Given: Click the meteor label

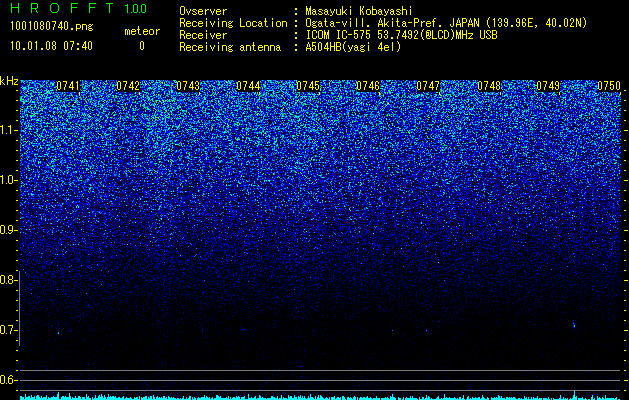Looking at the screenshot, I should coord(142,31).
